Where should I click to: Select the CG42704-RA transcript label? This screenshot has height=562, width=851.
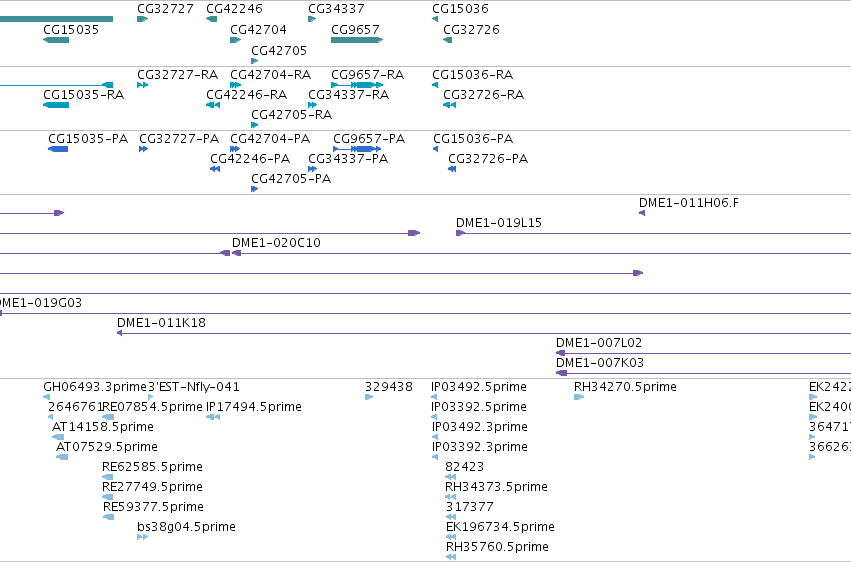click(x=271, y=75)
